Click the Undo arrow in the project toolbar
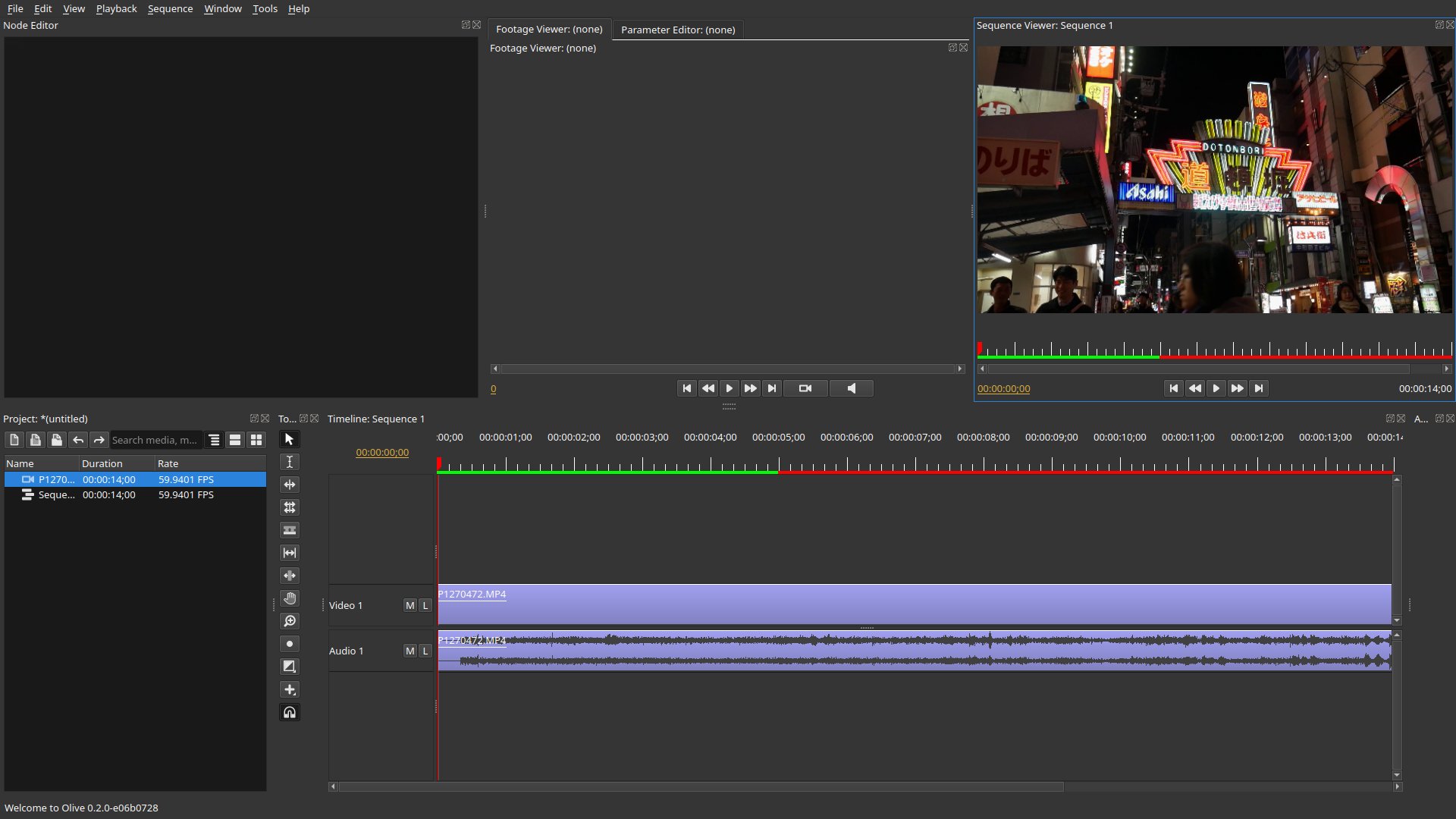1456x819 pixels. coord(77,439)
